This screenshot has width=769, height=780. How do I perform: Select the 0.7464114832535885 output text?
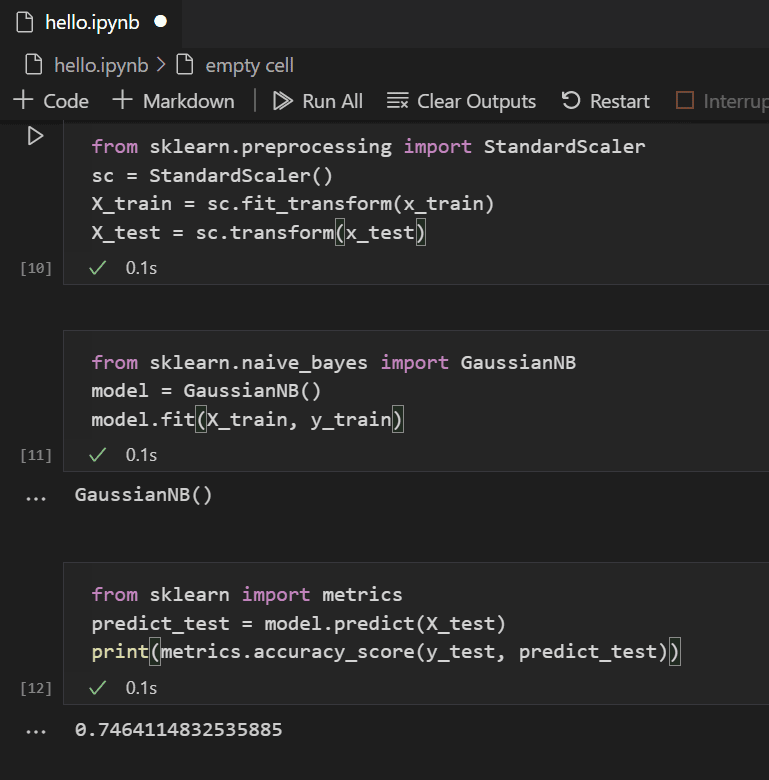pos(178,730)
